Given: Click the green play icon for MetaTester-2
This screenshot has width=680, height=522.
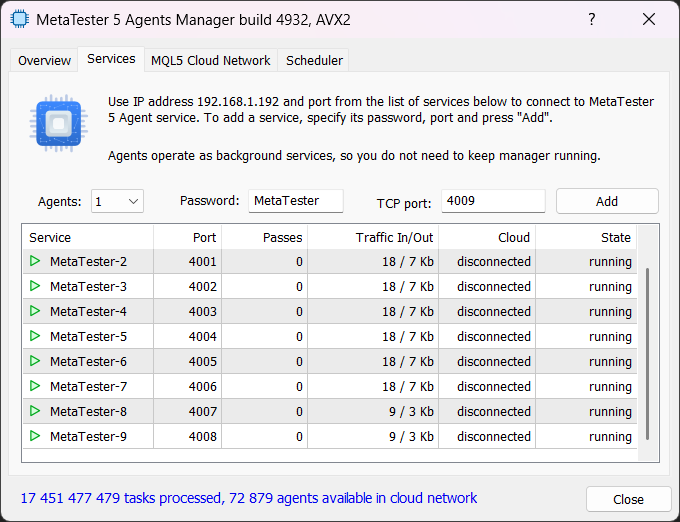Looking at the screenshot, I should (35, 261).
